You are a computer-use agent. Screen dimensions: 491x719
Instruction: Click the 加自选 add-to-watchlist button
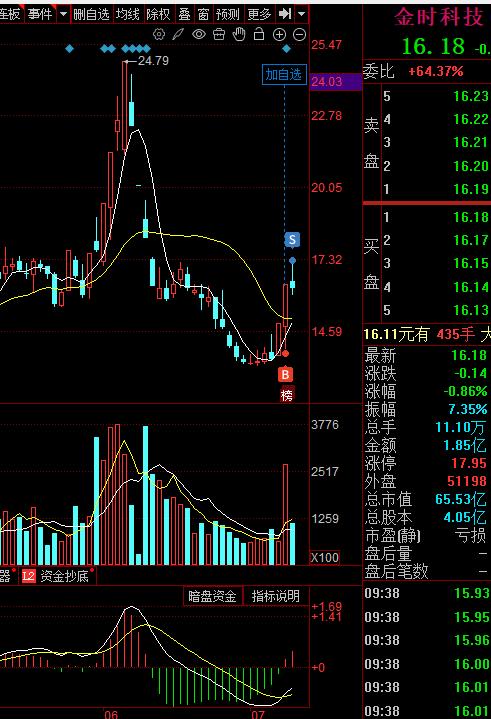pyautogui.click(x=284, y=75)
